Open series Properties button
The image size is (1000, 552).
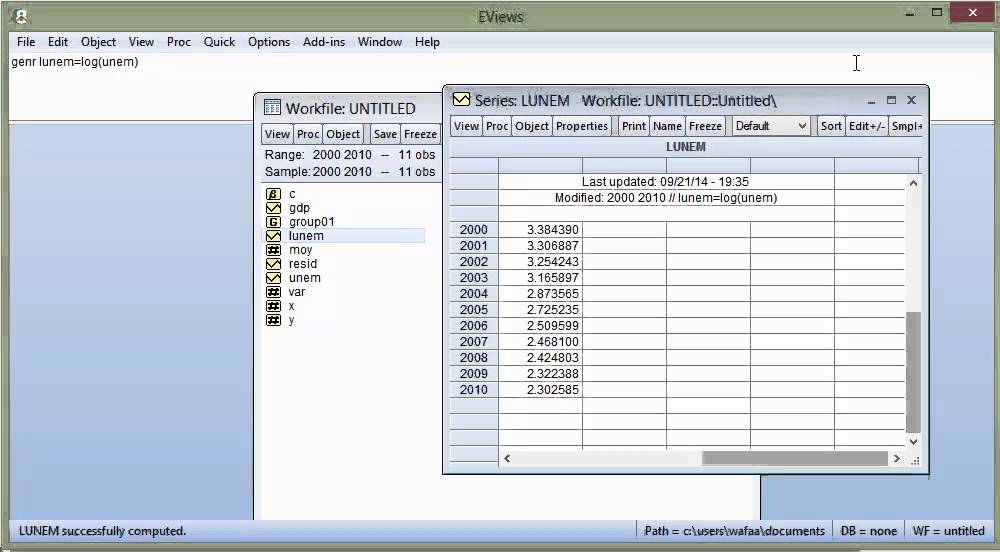tap(582, 126)
